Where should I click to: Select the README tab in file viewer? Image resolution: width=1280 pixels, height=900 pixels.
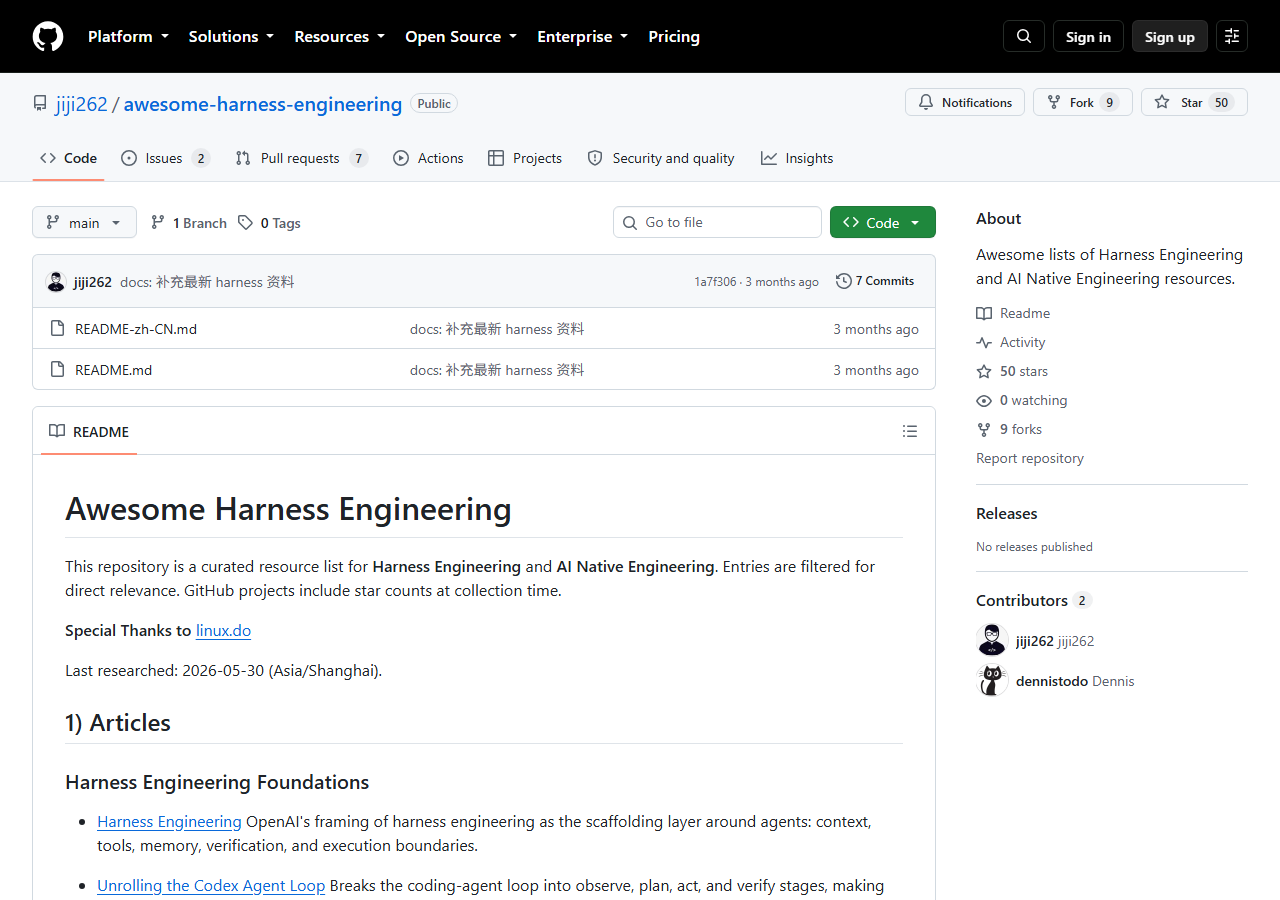89,431
